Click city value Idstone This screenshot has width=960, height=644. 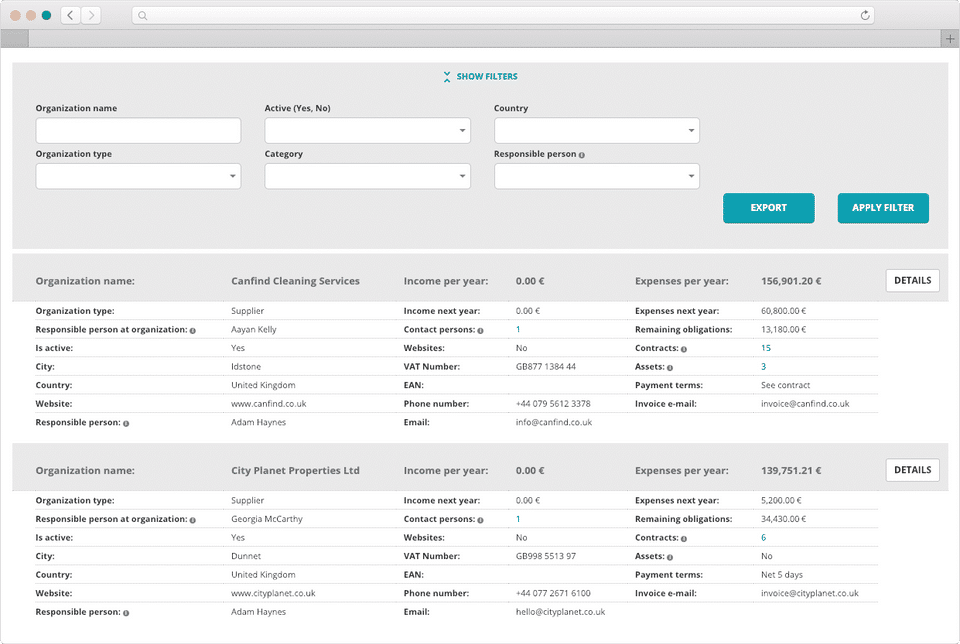click(x=246, y=367)
